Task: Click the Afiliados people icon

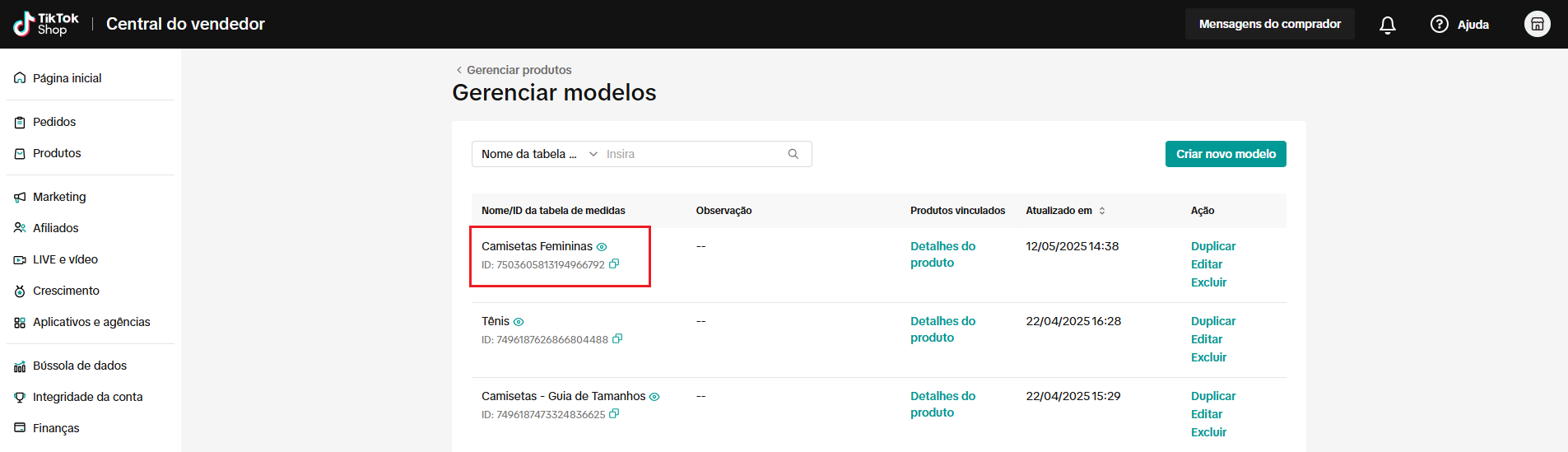Action: 20,228
